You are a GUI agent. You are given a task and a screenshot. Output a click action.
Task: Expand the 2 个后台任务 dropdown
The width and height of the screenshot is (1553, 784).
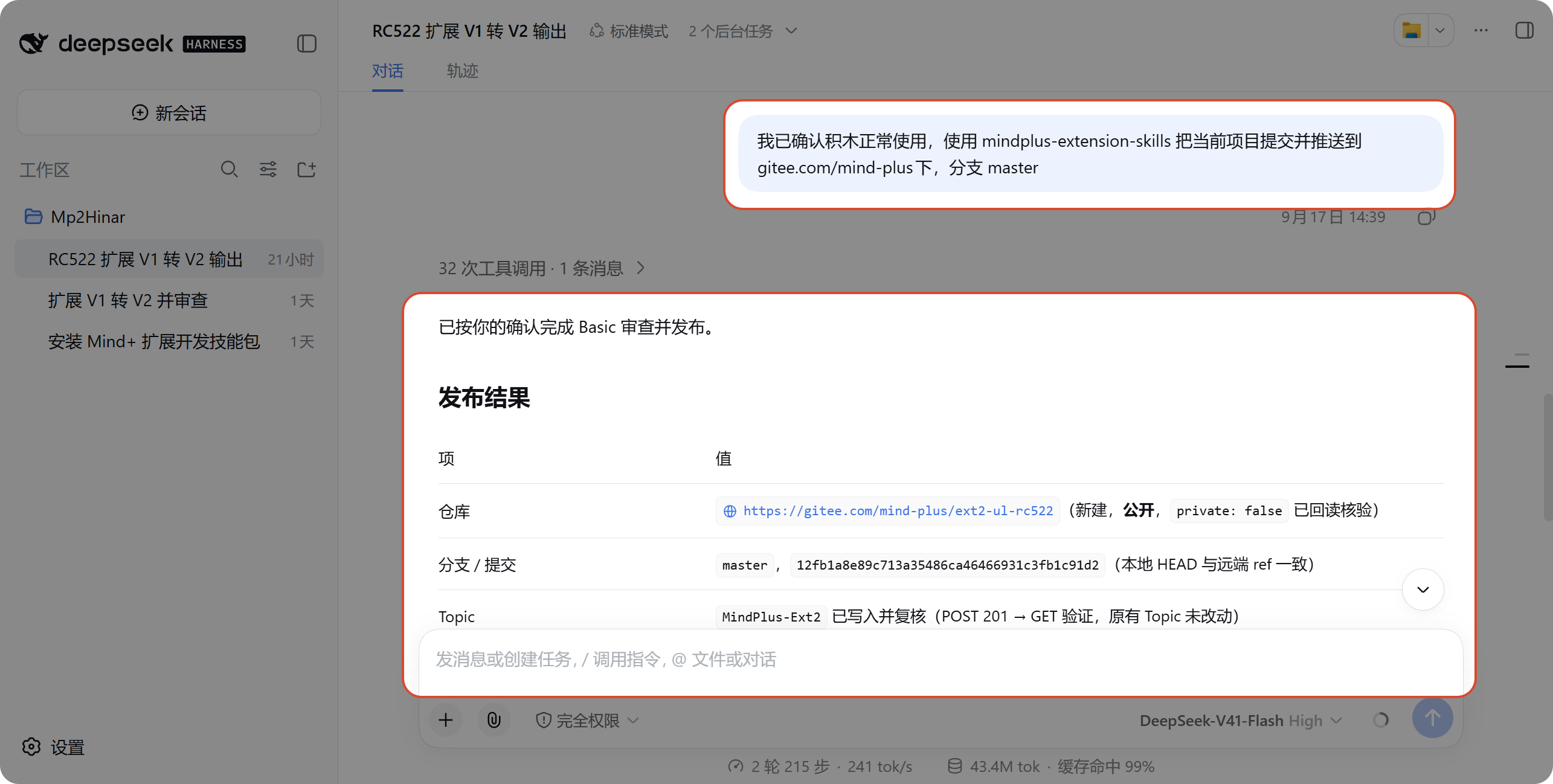[743, 31]
